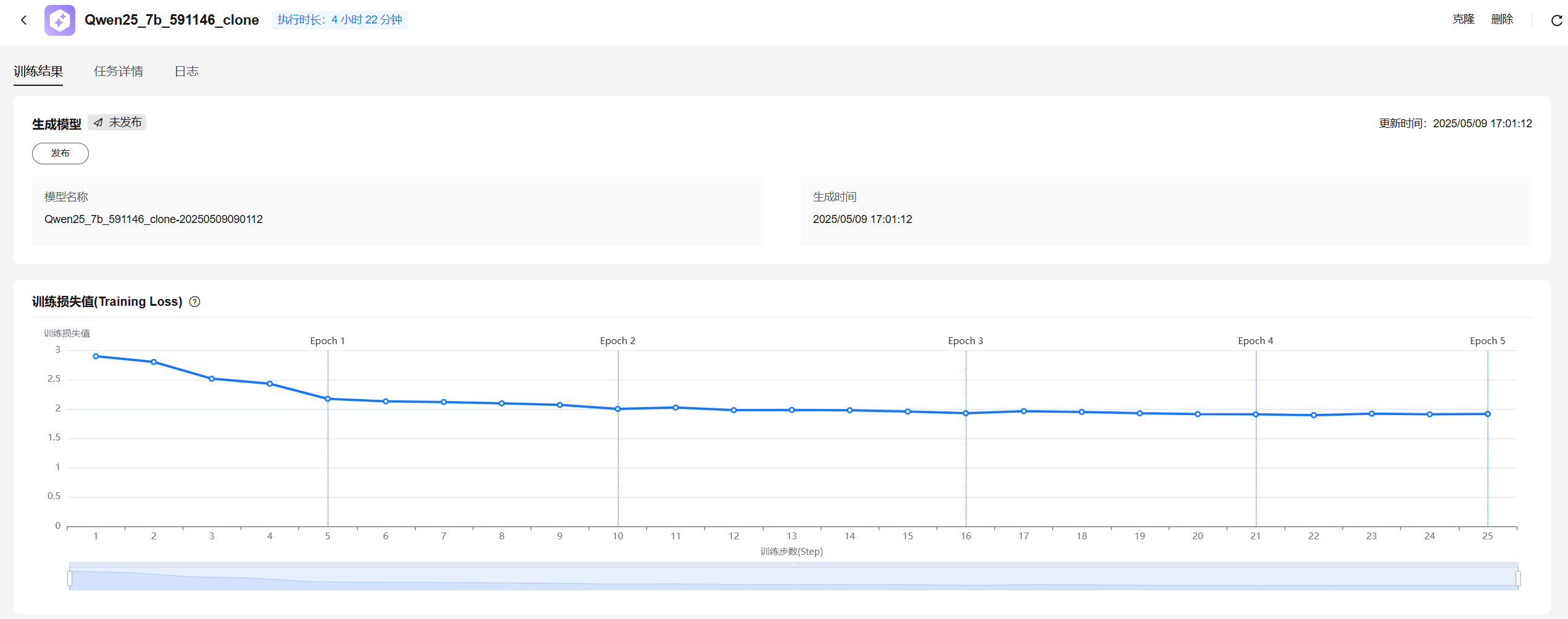Click the Training Loss help icon
Viewport: 1568px width, 619px height.
(x=194, y=301)
